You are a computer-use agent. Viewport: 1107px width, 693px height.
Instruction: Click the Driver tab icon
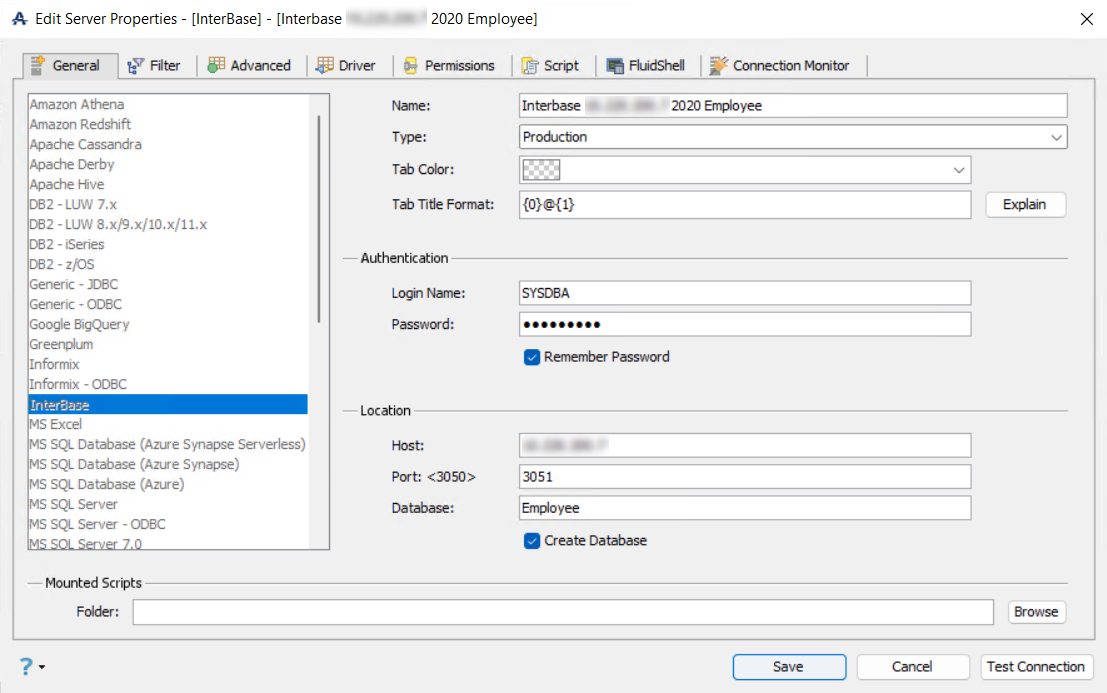coord(324,66)
